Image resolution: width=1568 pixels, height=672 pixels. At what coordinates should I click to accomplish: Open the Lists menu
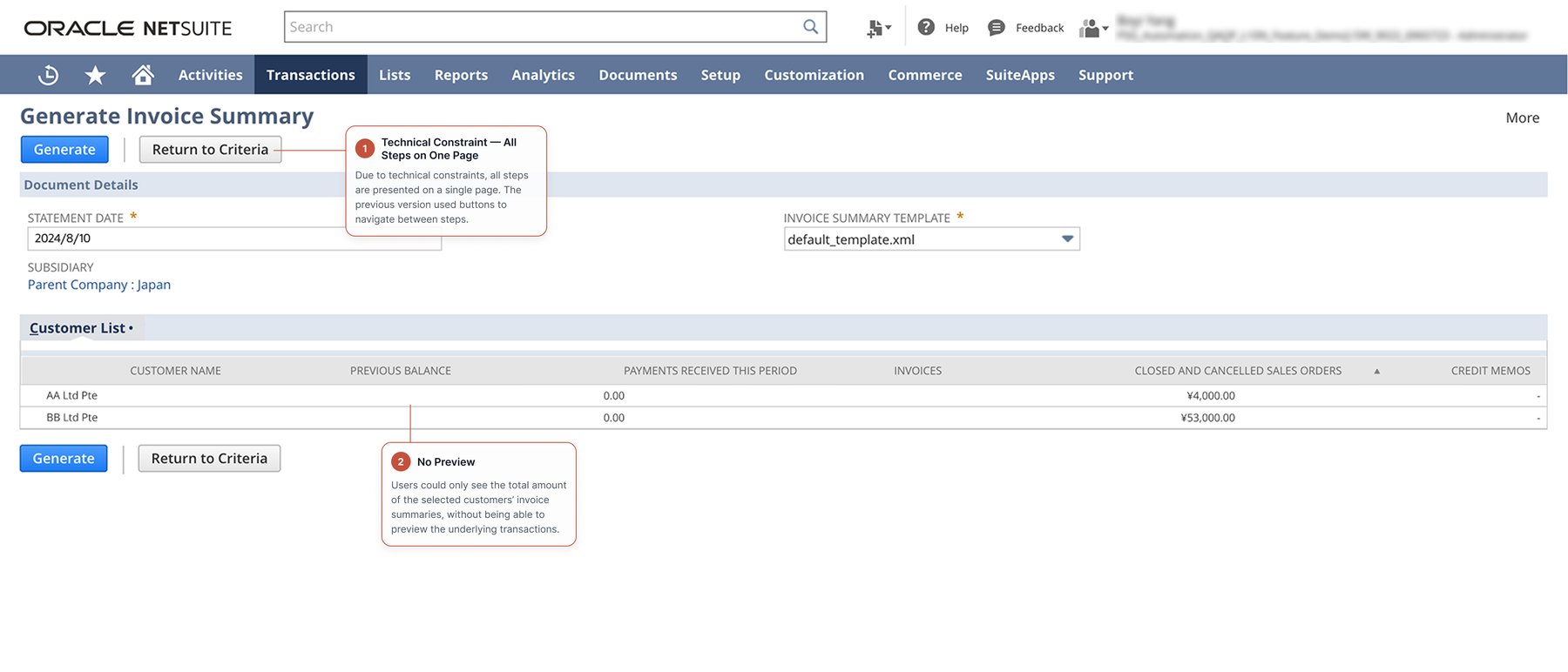(x=395, y=75)
